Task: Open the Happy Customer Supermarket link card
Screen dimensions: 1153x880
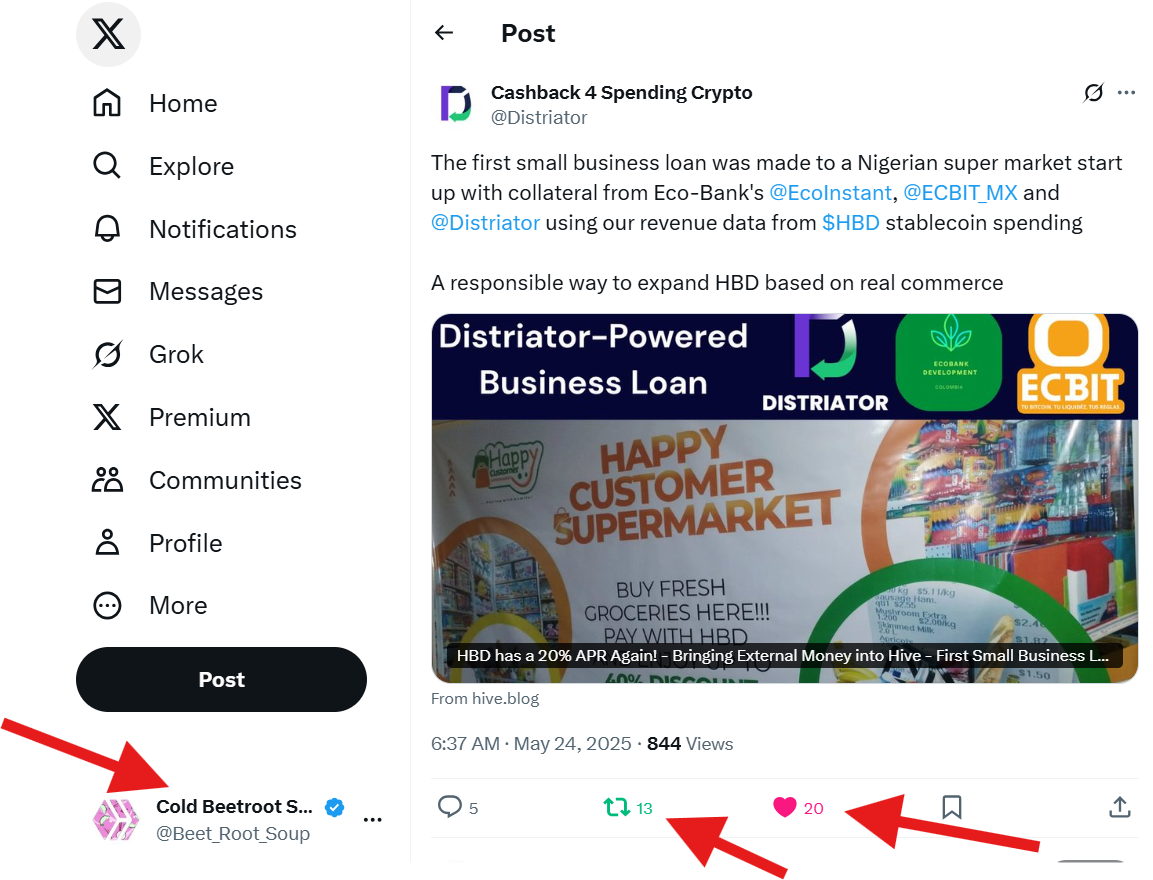Action: 785,498
